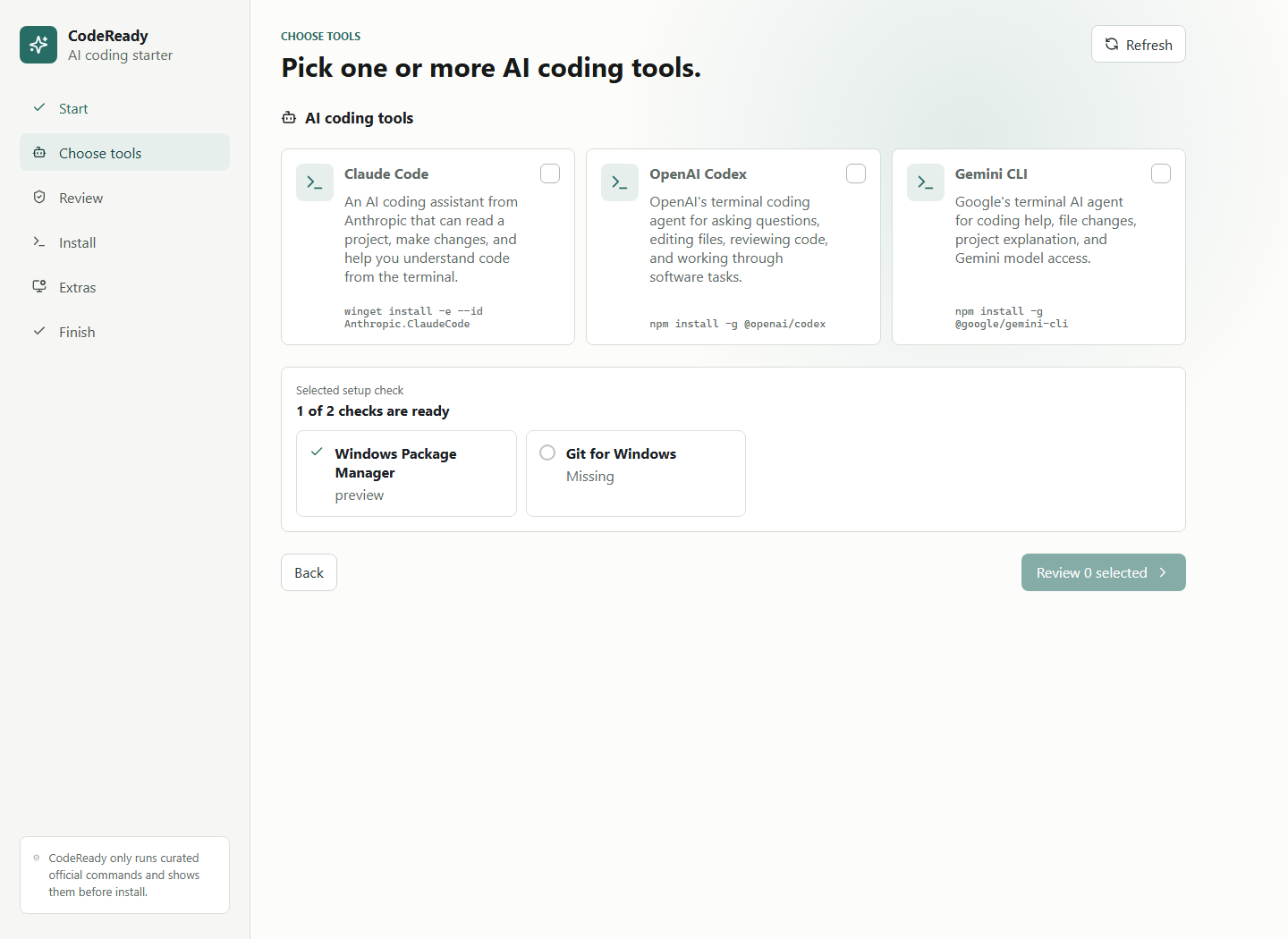Click the Git for Windows missing status circle
This screenshot has width=1288, height=939.
click(x=547, y=453)
